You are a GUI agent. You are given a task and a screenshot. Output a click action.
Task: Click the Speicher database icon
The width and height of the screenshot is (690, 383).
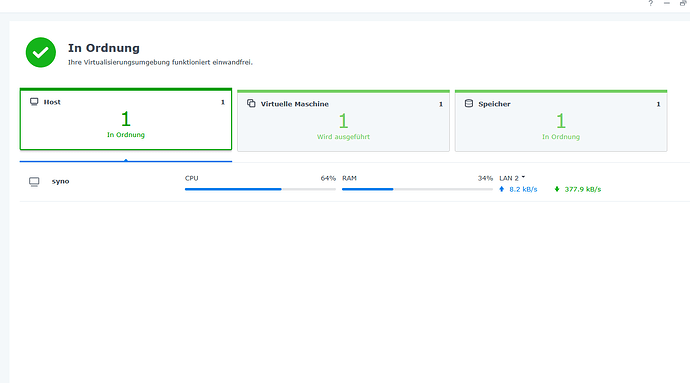tap(469, 103)
